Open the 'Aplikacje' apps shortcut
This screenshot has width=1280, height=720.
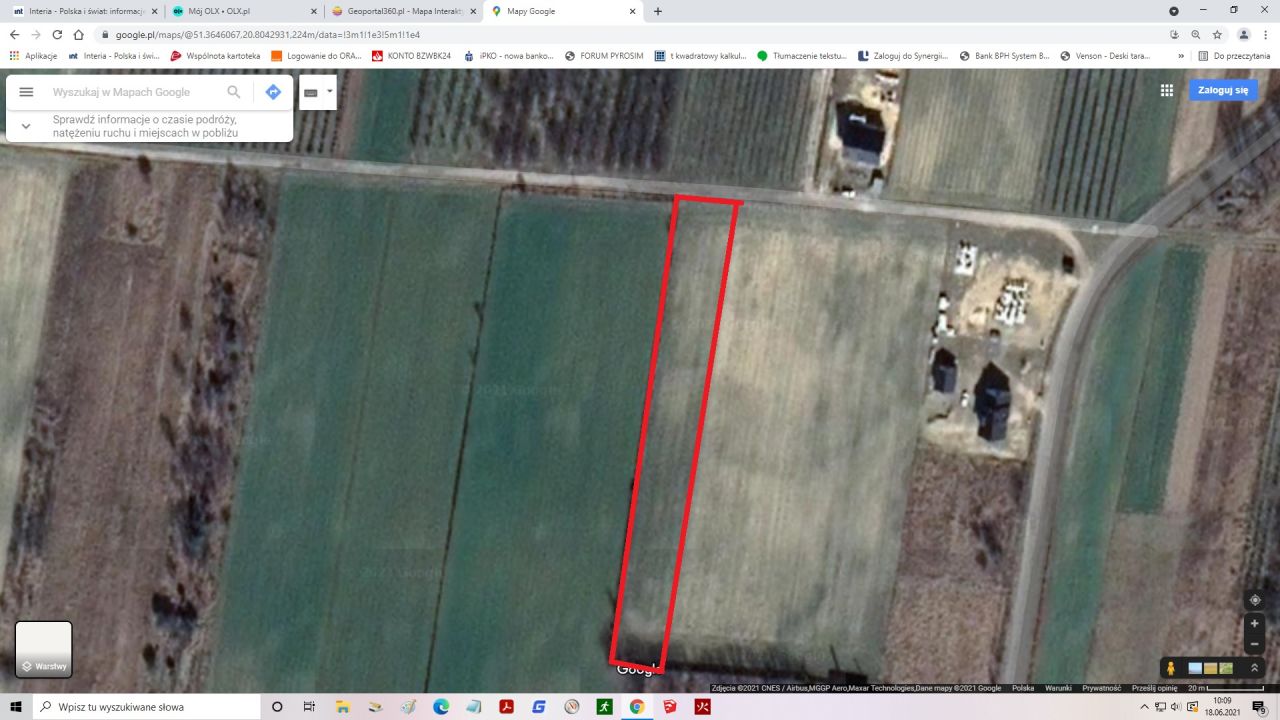(x=33, y=56)
